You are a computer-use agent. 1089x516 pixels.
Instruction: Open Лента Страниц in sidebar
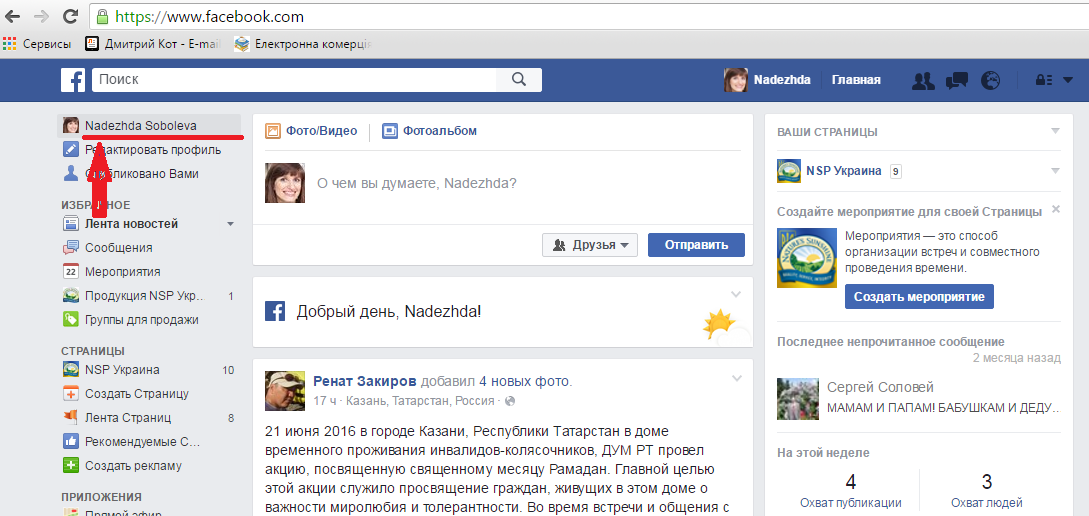point(128,418)
